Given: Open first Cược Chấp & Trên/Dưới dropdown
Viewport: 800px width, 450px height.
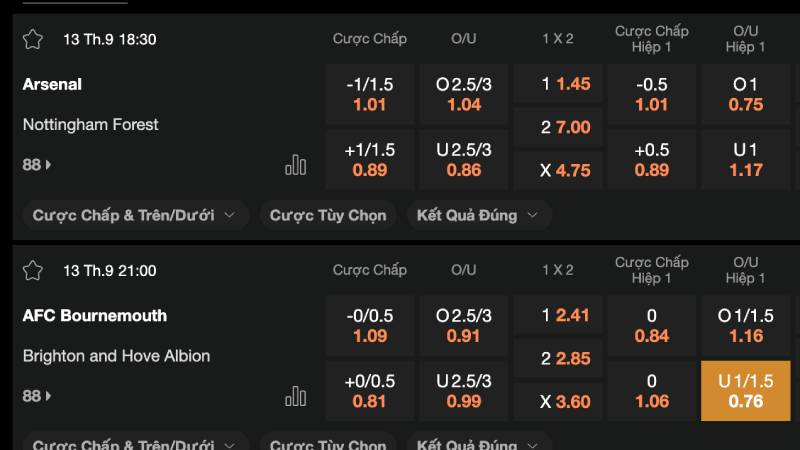Looking at the screenshot, I should (134, 215).
